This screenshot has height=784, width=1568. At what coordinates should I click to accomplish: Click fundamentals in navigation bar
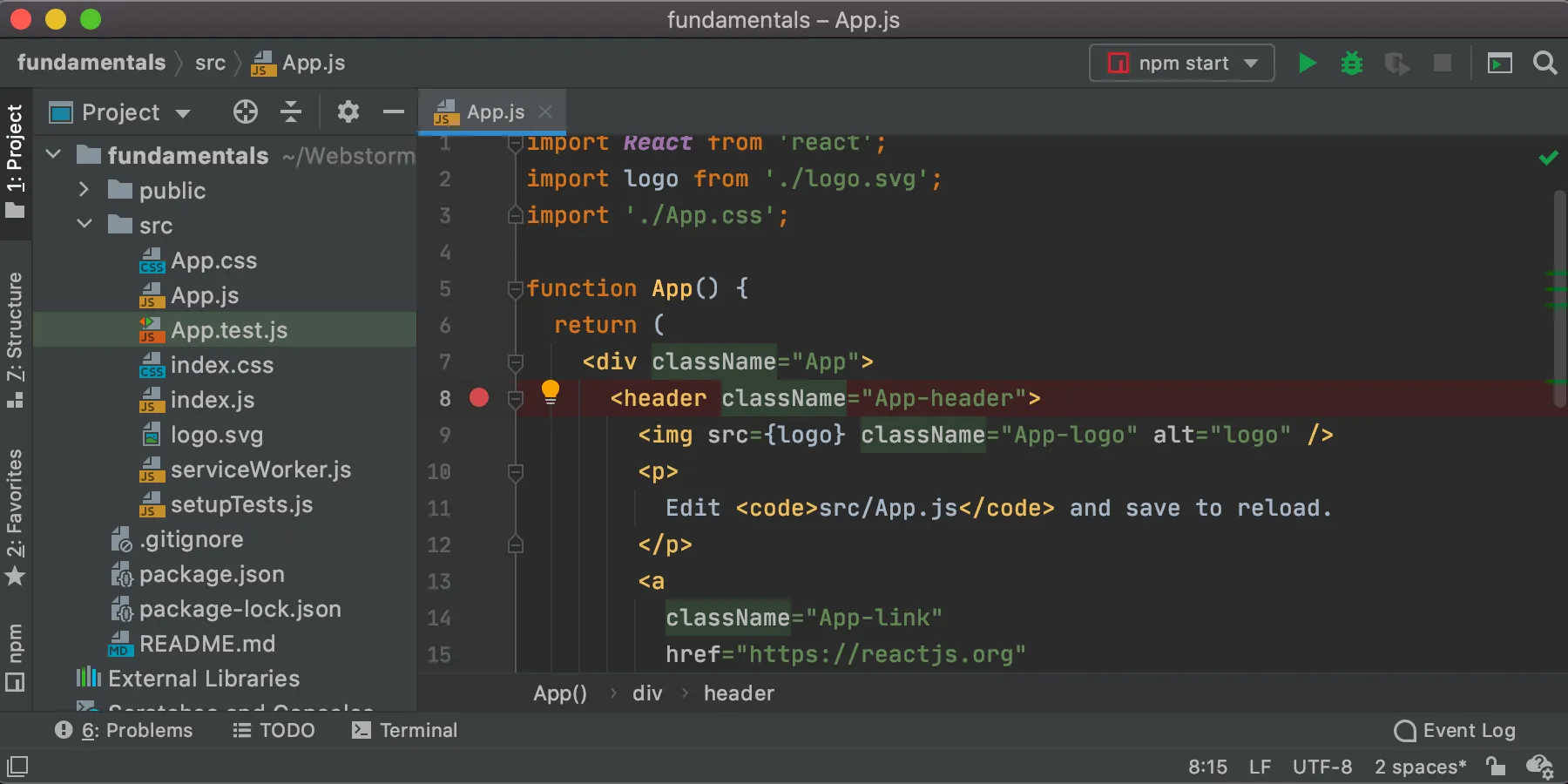(x=91, y=63)
